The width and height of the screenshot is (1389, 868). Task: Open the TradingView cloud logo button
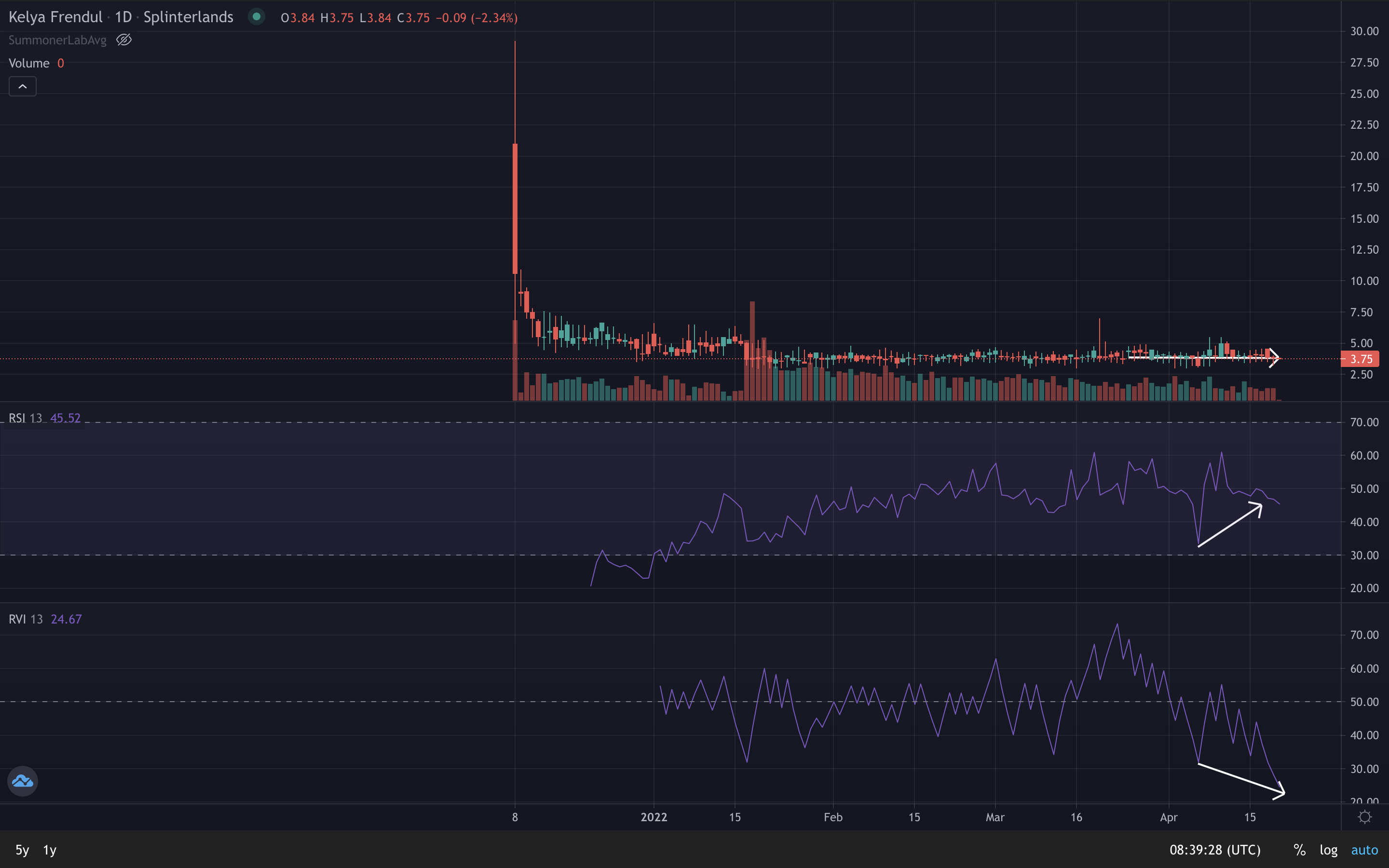[22, 781]
